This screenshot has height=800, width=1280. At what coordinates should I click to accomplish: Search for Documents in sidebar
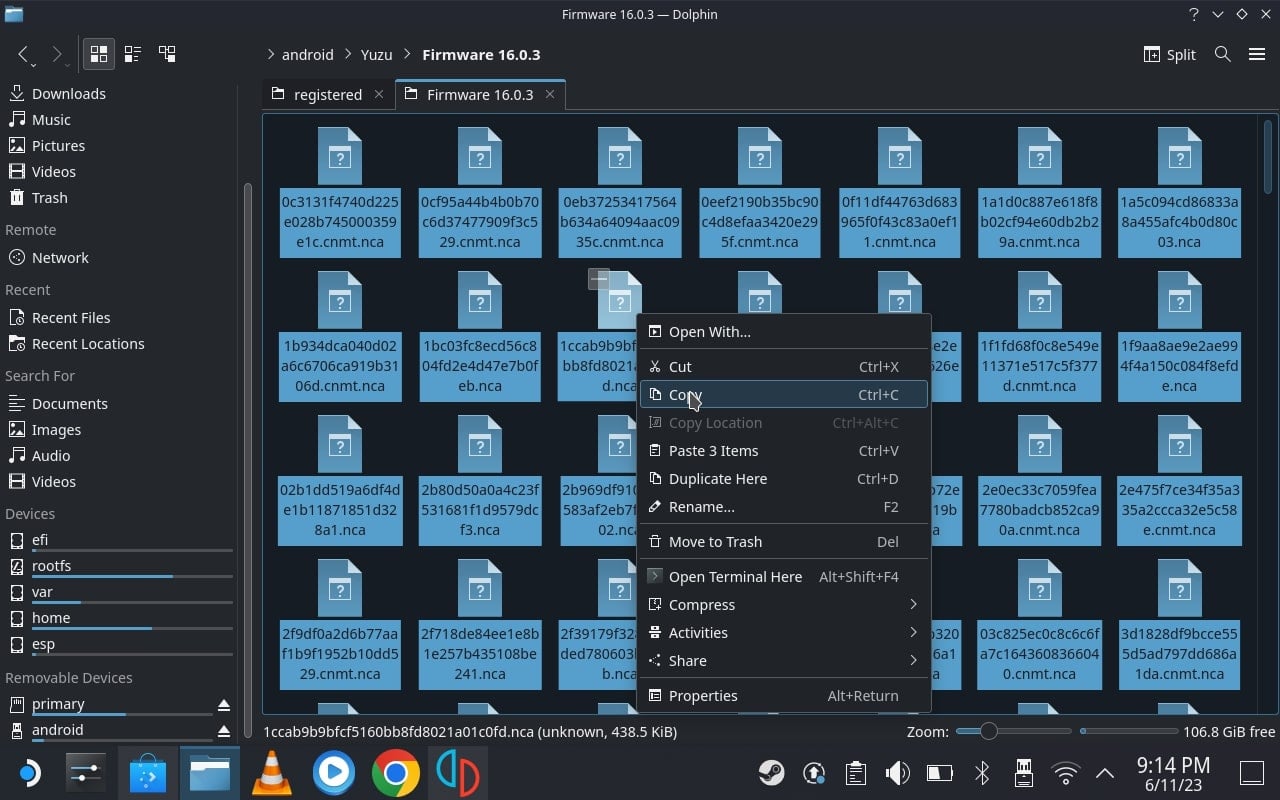click(x=69, y=403)
